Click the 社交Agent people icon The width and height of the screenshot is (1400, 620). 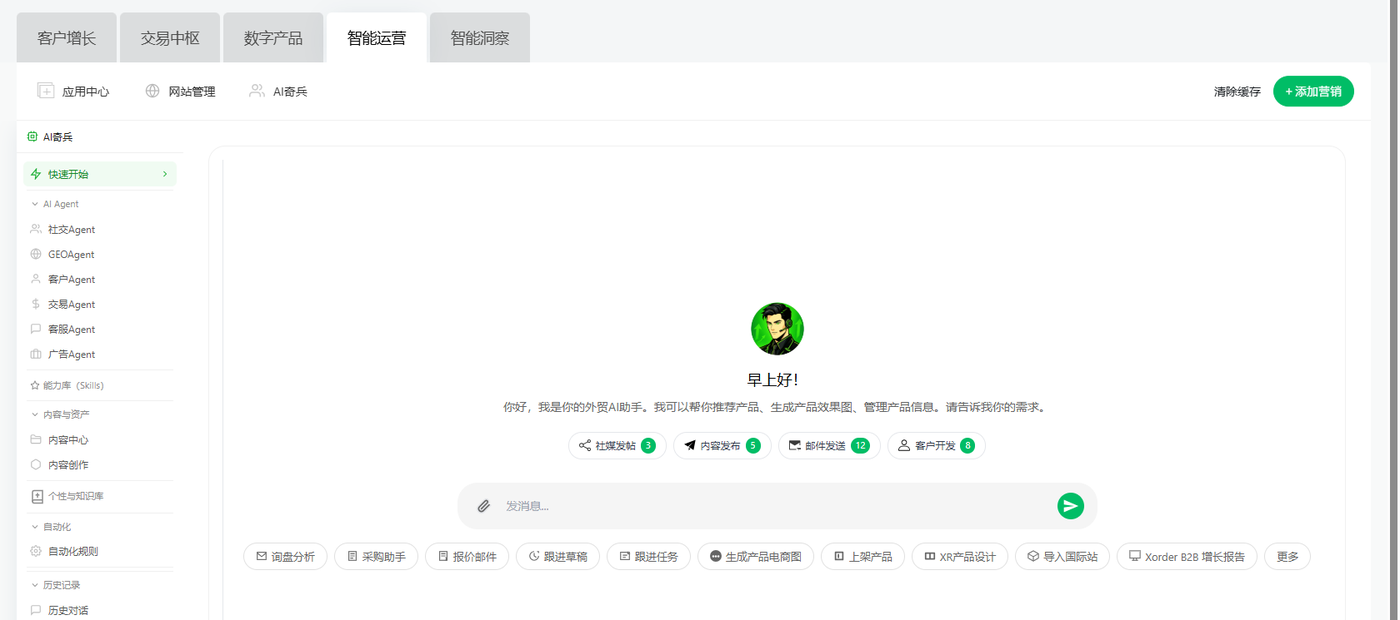pos(36,229)
